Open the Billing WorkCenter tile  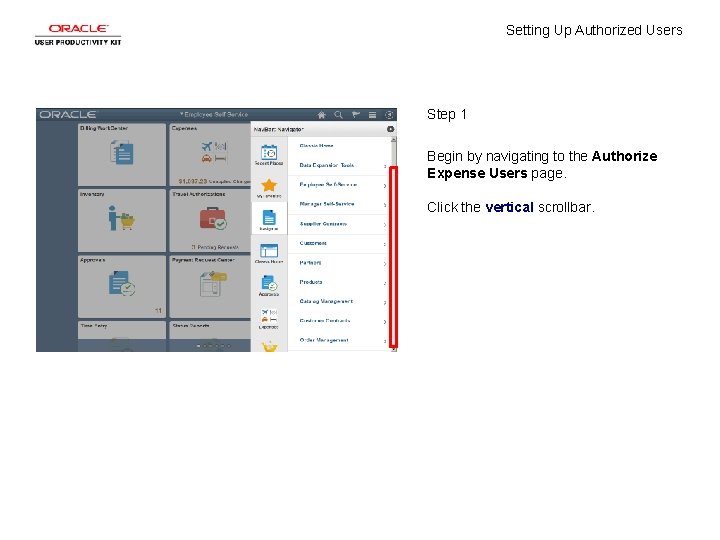click(x=122, y=154)
